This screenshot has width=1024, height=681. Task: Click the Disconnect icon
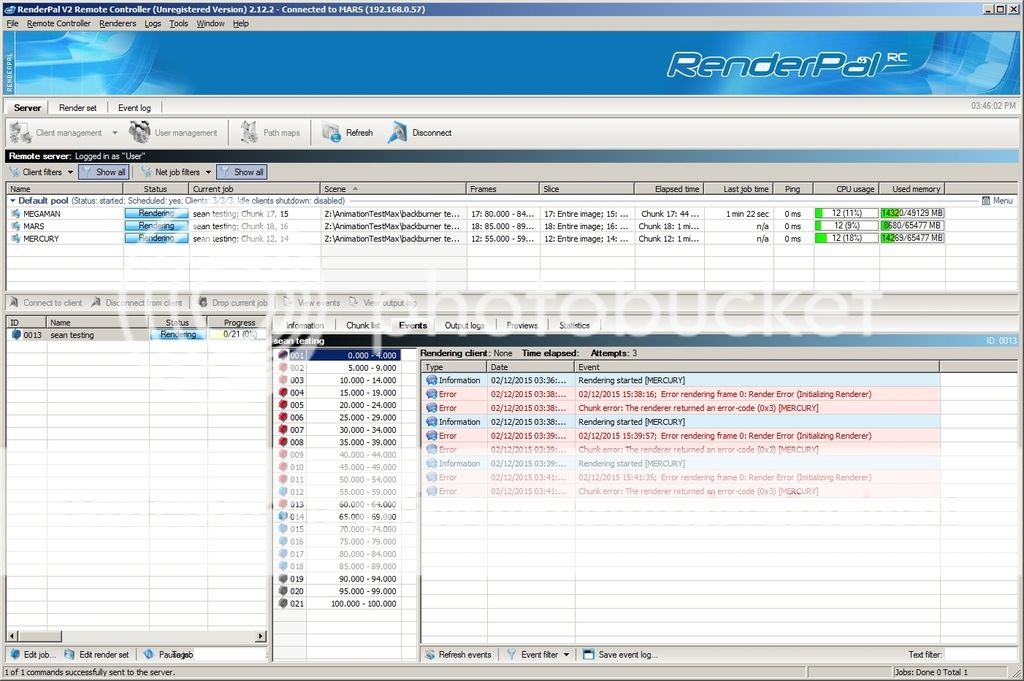(397, 133)
